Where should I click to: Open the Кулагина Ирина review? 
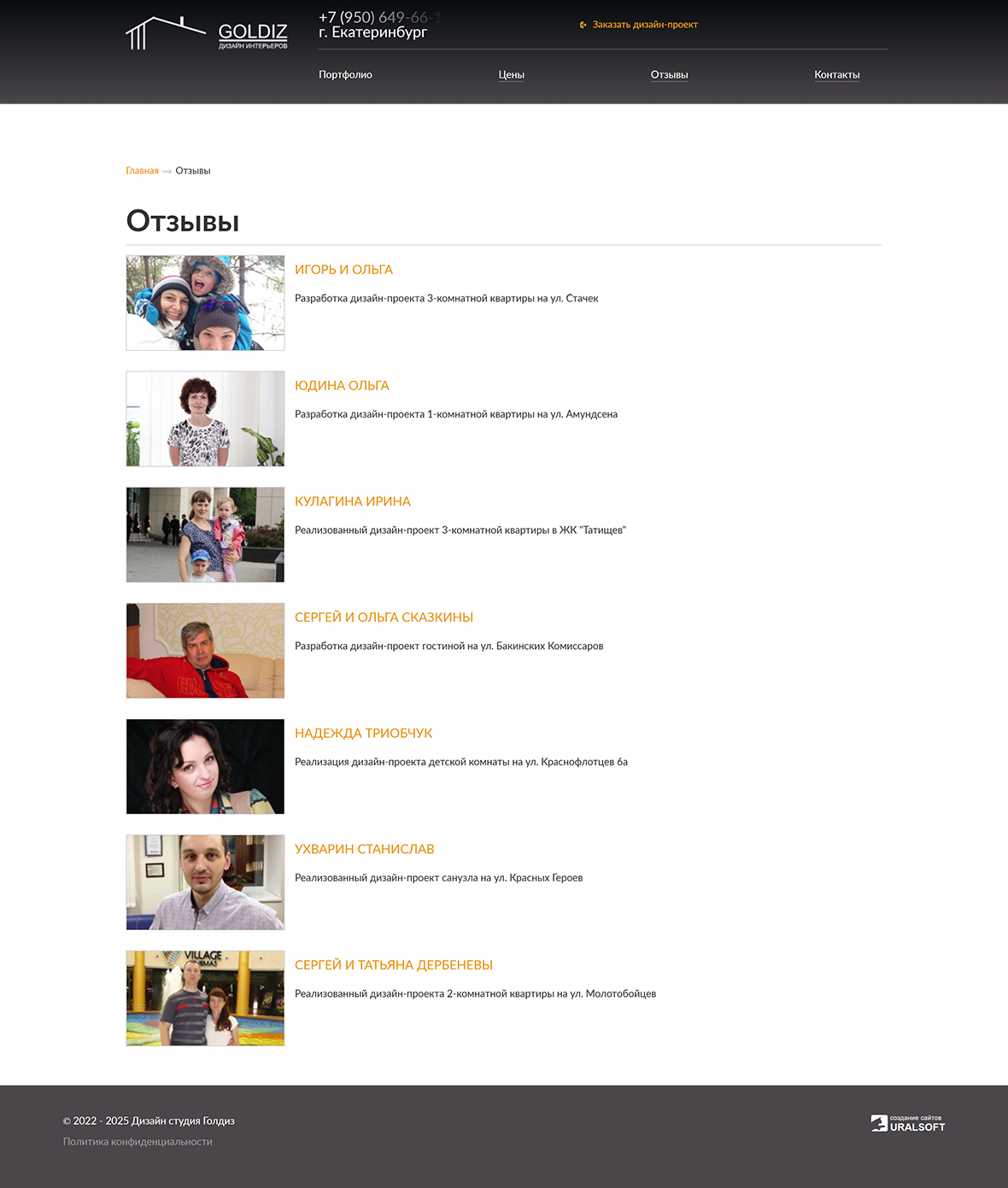point(352,501)
